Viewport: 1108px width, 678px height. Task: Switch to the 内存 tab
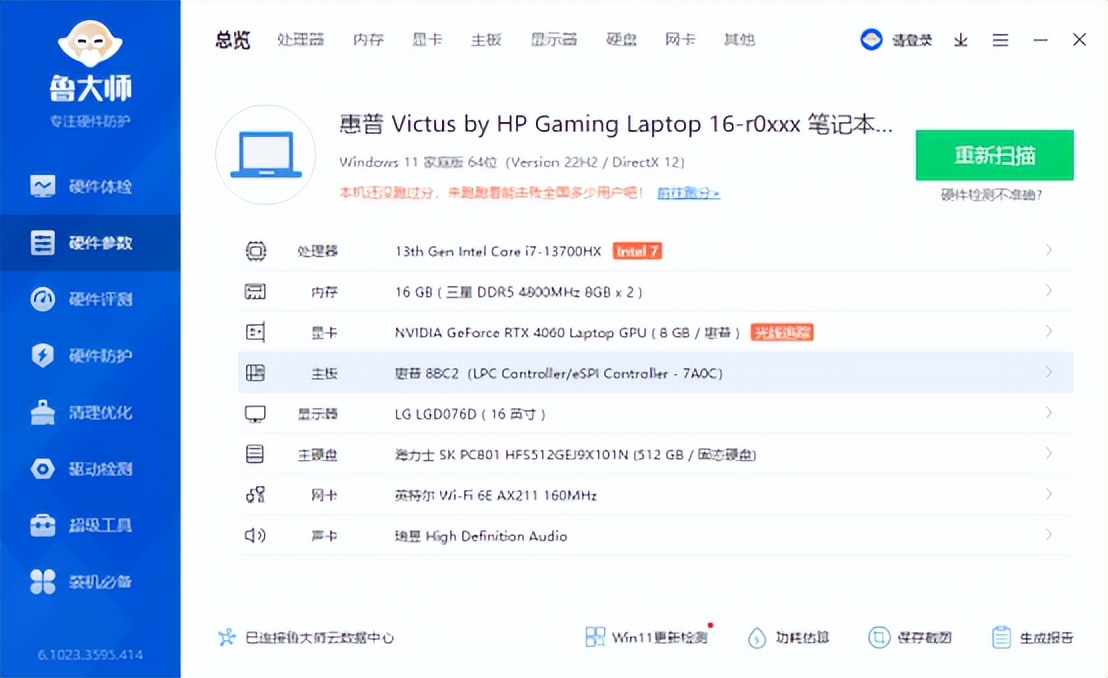point(368,40)
